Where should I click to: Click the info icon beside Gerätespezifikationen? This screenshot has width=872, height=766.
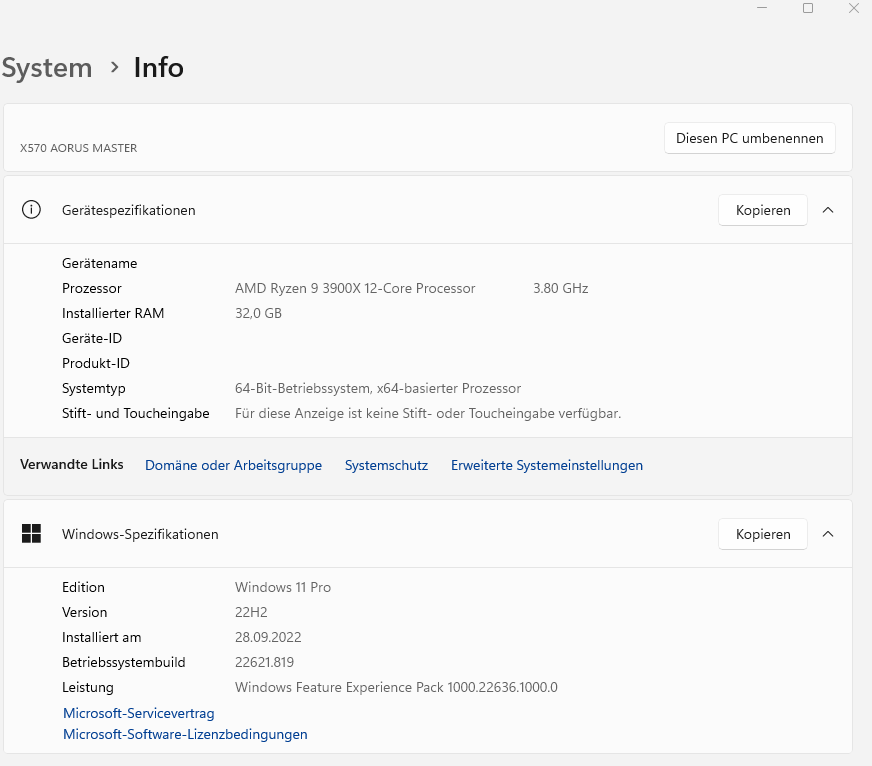[32, 210]
